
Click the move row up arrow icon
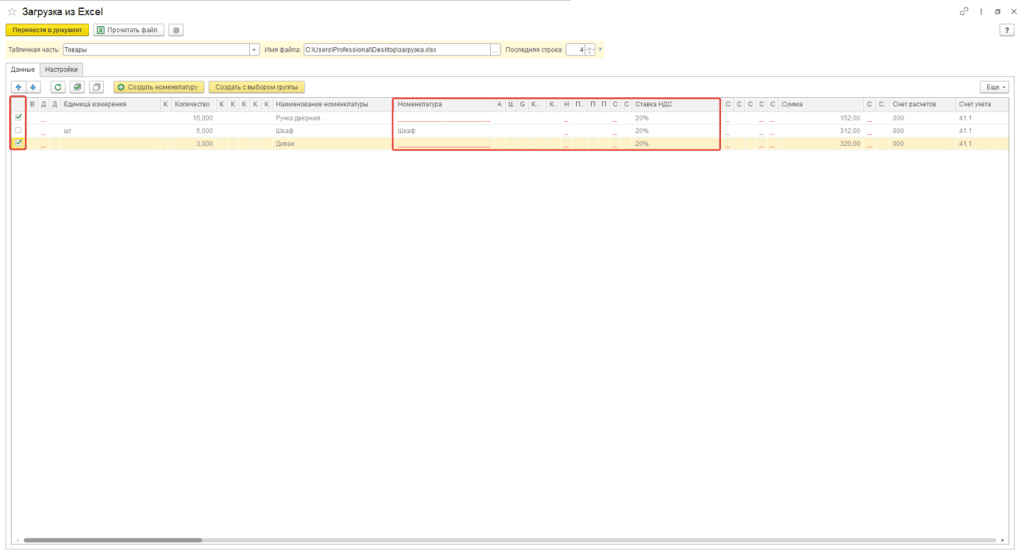[x=17, y=87]
